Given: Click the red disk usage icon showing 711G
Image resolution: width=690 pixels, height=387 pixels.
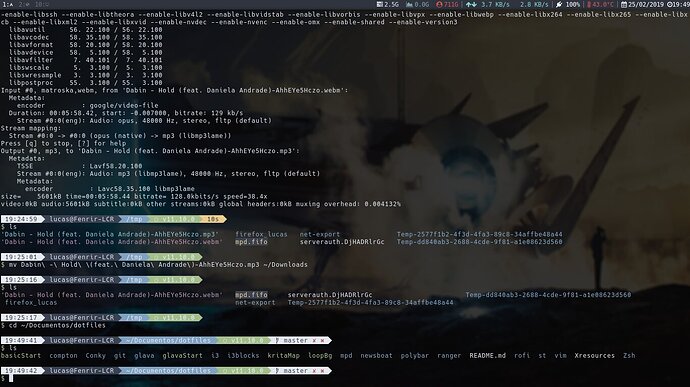Looking at the screenshot, I should 439,4.
